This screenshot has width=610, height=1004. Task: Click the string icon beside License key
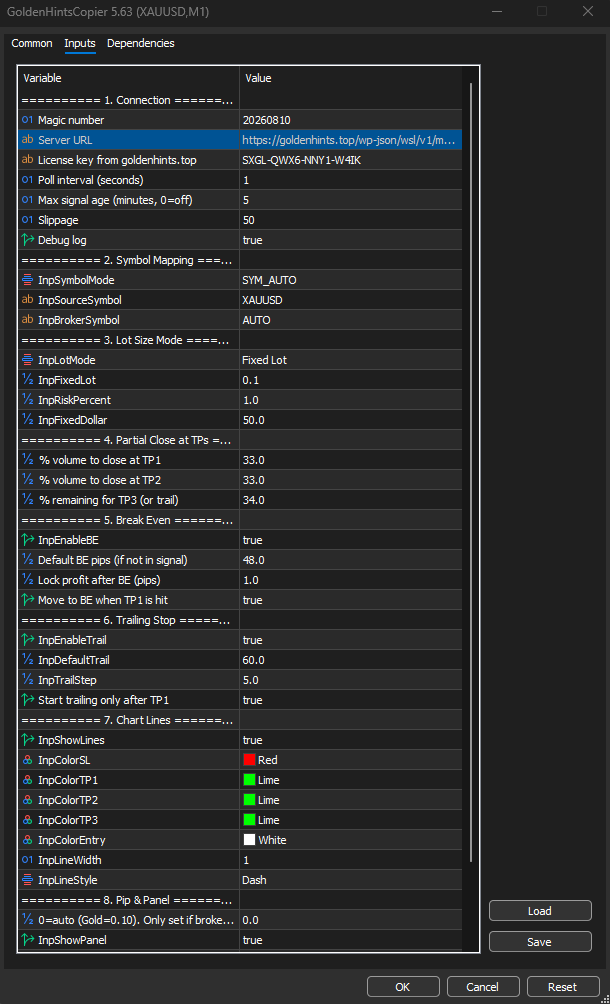tap(28, 159)
